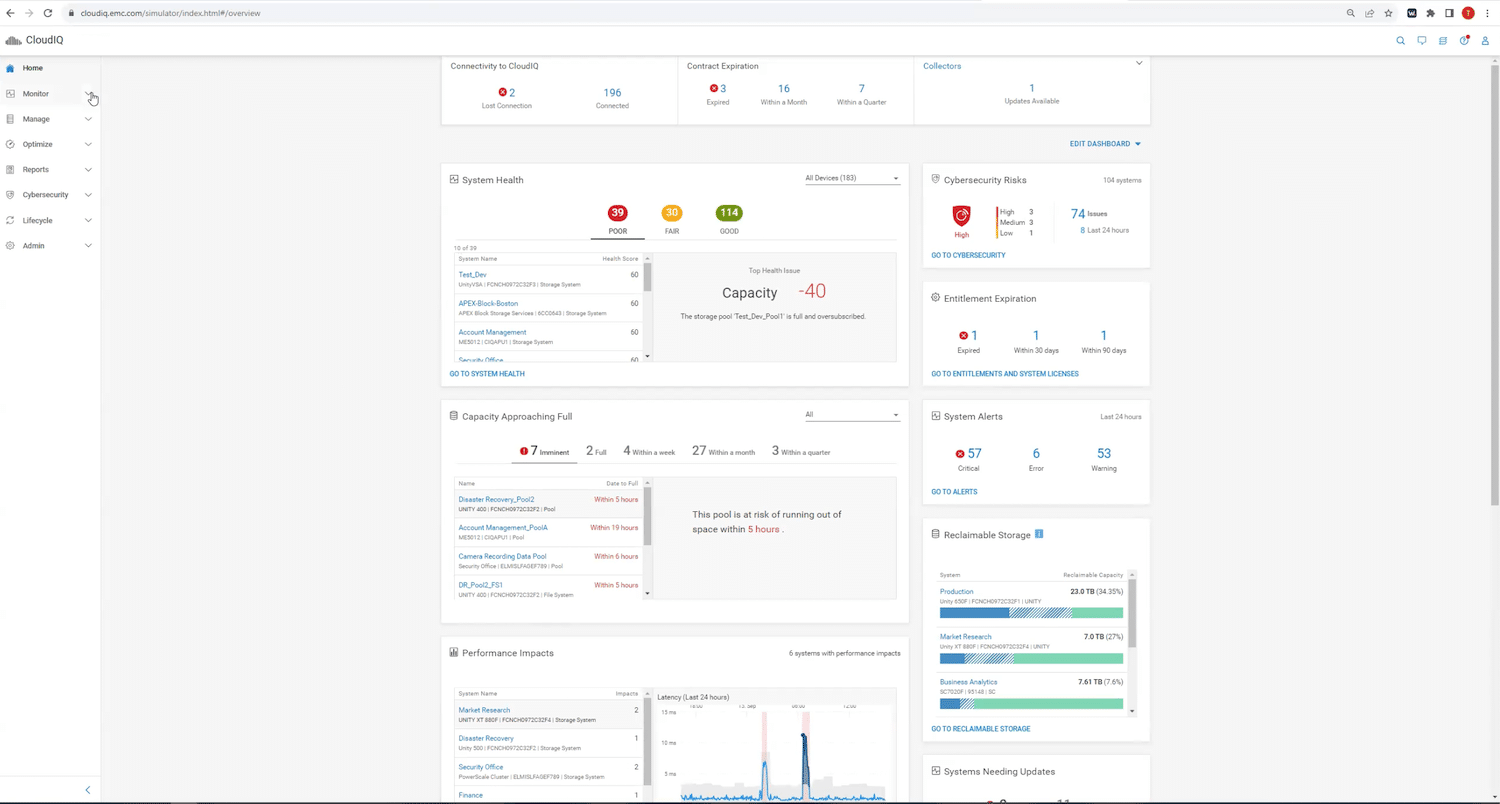1500x804 pixels.
Task: Click the Latency chart spike
Action: (803, 765)
